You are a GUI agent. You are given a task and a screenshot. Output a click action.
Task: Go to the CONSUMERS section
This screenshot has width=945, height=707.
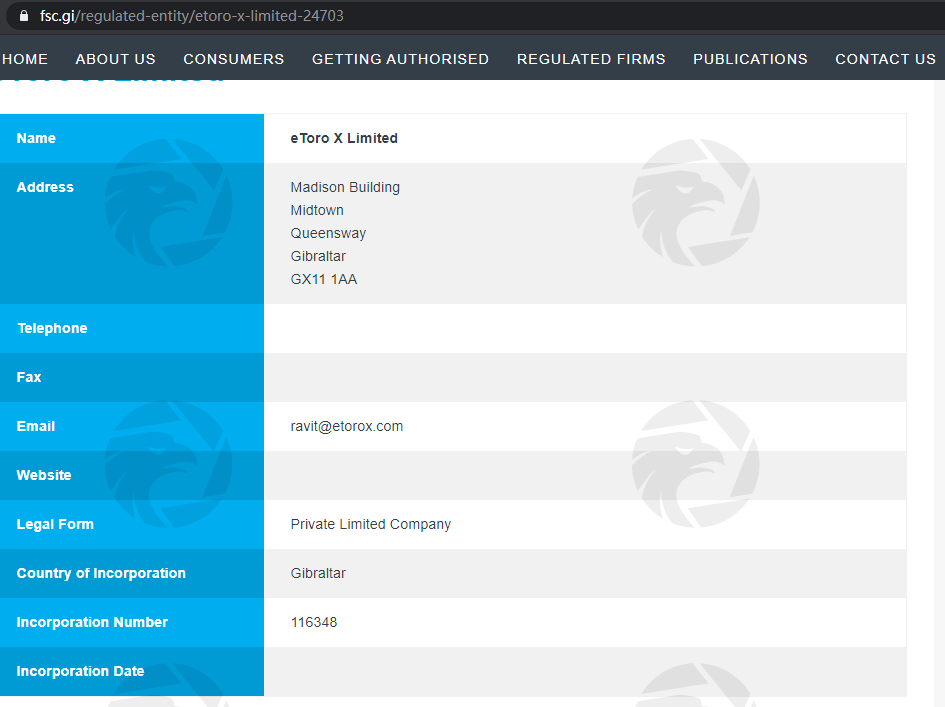(x=233, y=59)
